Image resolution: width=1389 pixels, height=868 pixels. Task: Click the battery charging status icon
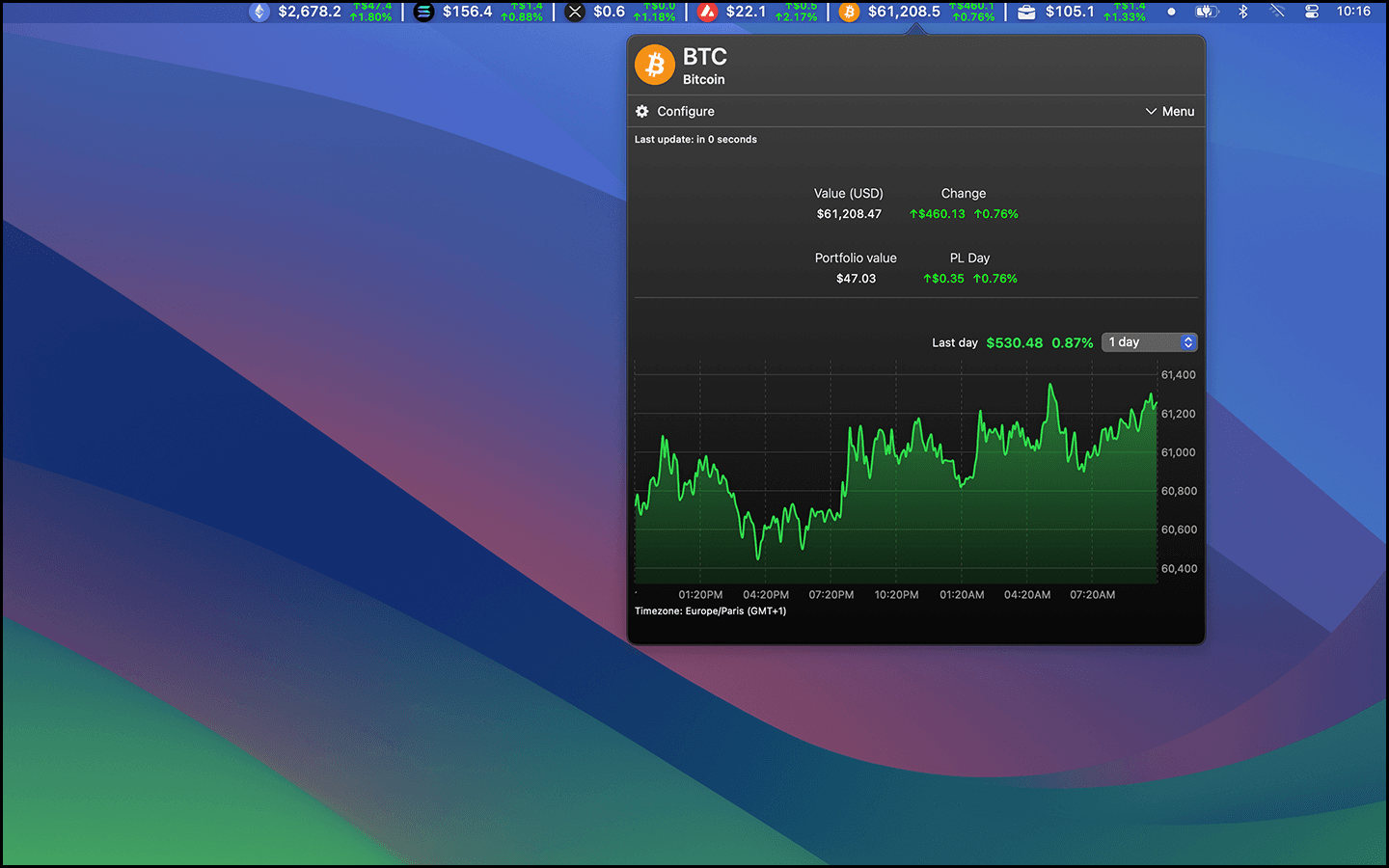1207,12
